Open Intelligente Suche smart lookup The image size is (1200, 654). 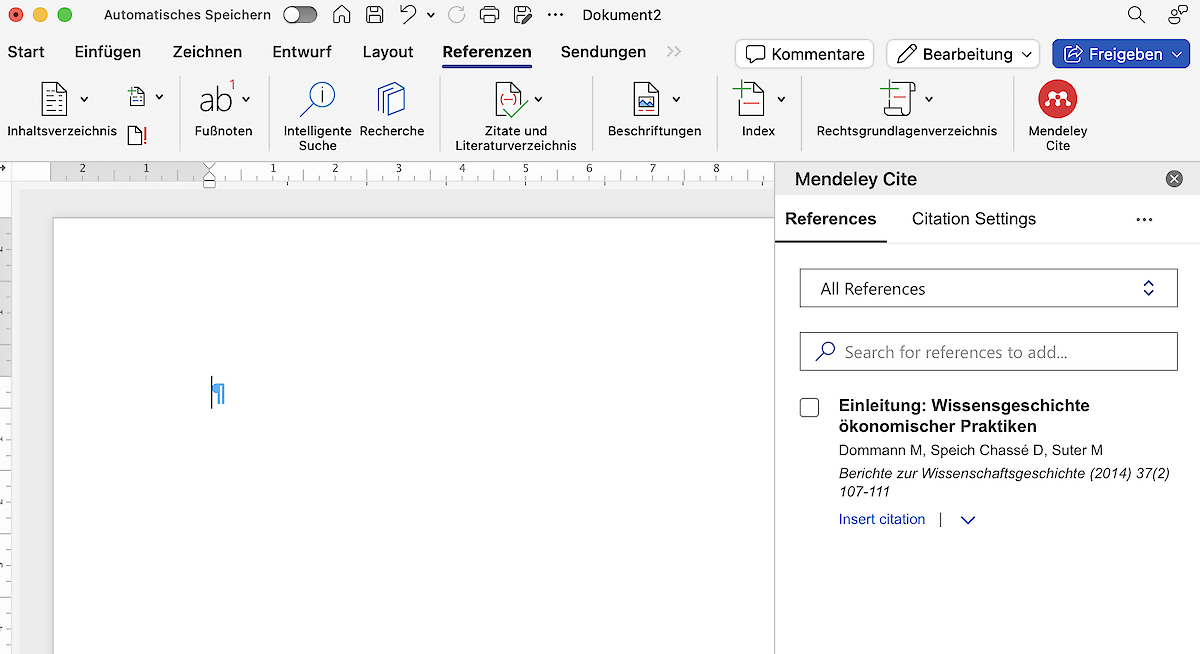(317, 100)
